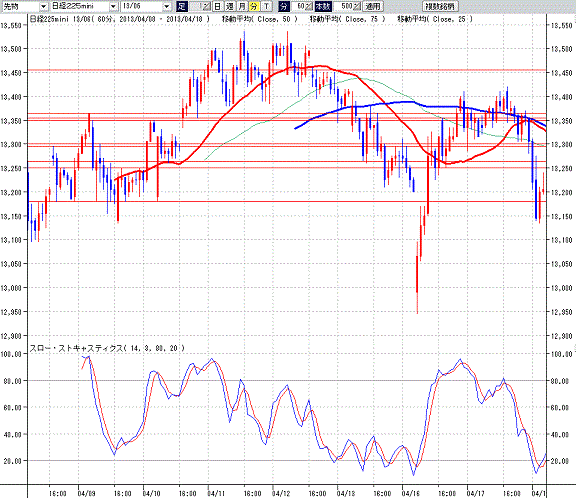
Task: Click the 13,550 price label on the left axis
Action: coord(11,25)
